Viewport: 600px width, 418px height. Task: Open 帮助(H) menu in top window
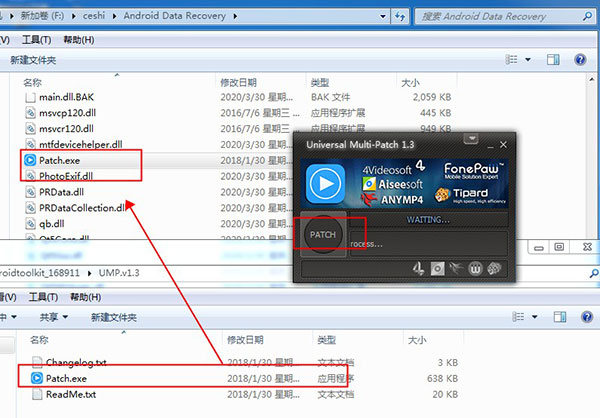[x=78, y=40]
